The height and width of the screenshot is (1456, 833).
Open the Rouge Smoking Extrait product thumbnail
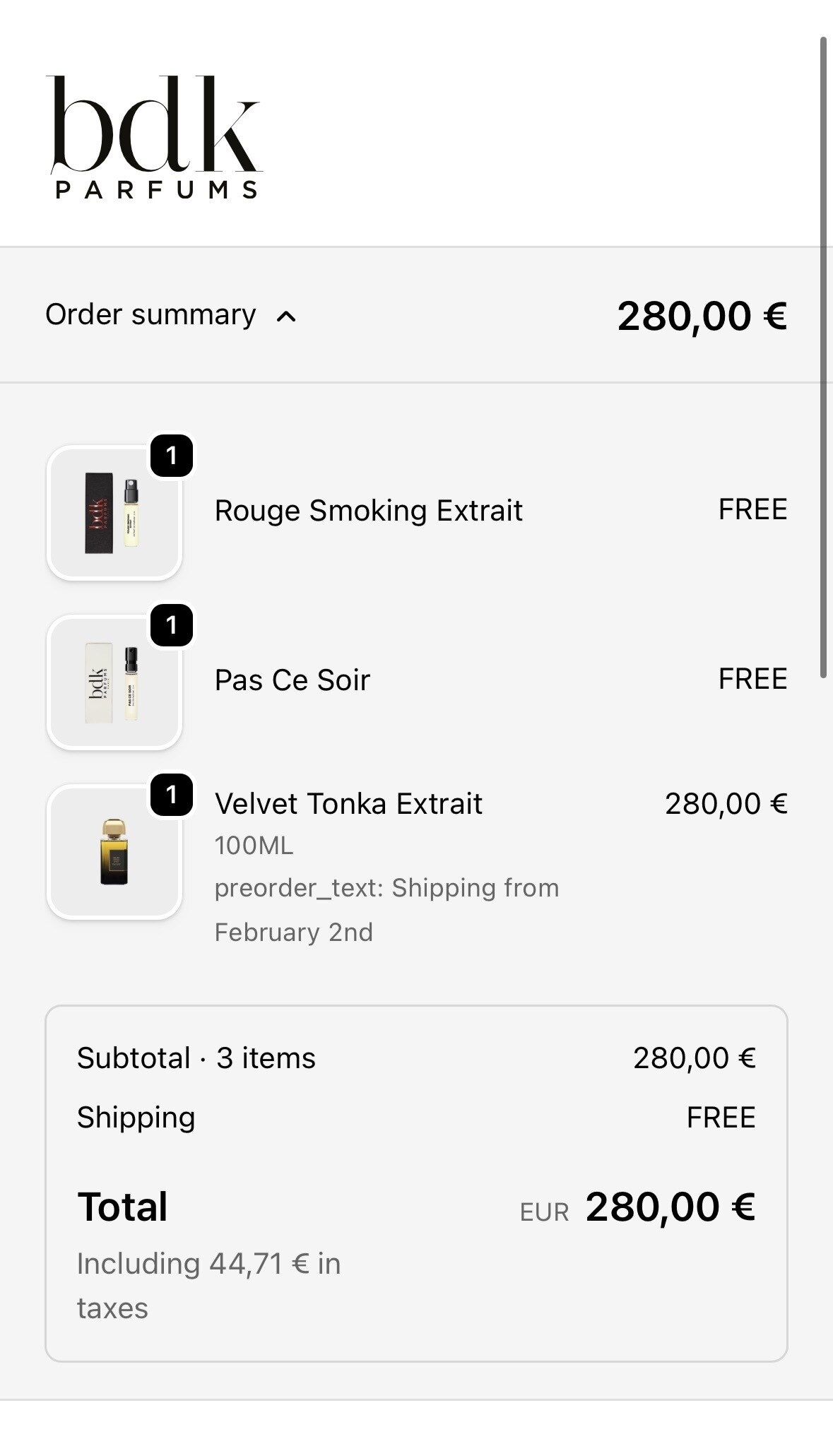click(x=114, y=513)
